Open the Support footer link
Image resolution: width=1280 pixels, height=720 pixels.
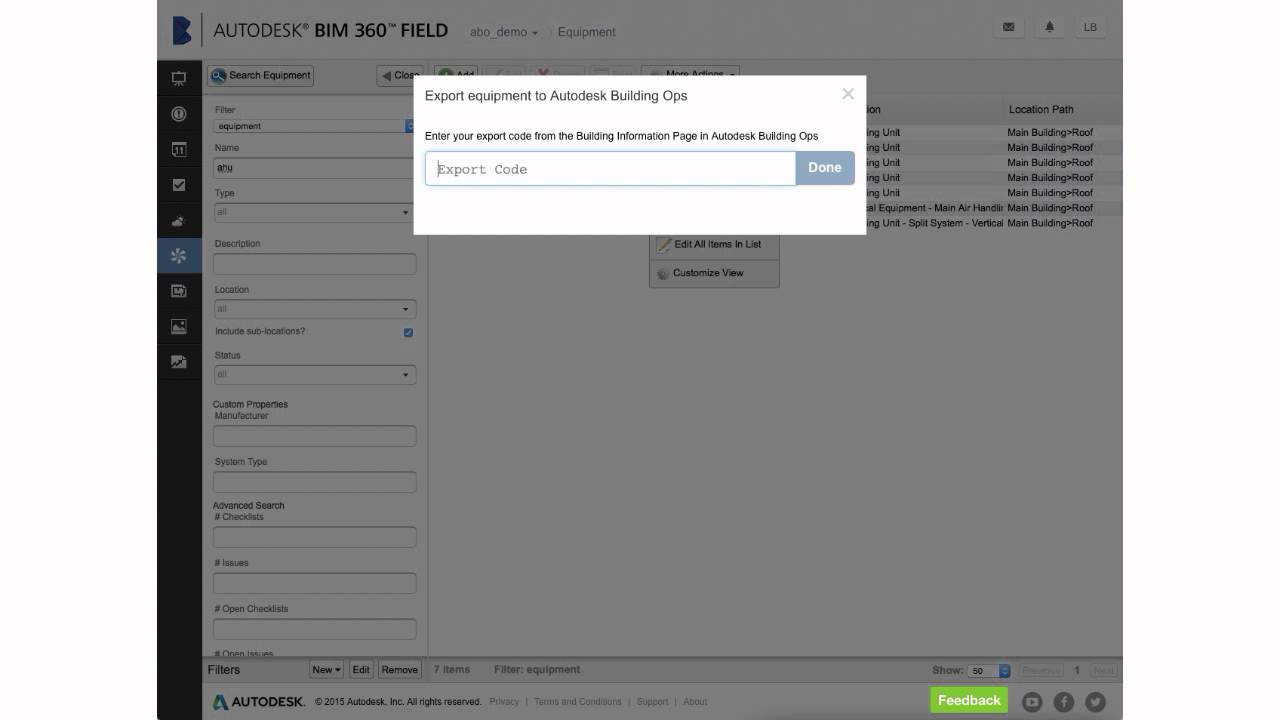[x=652, y=702]
